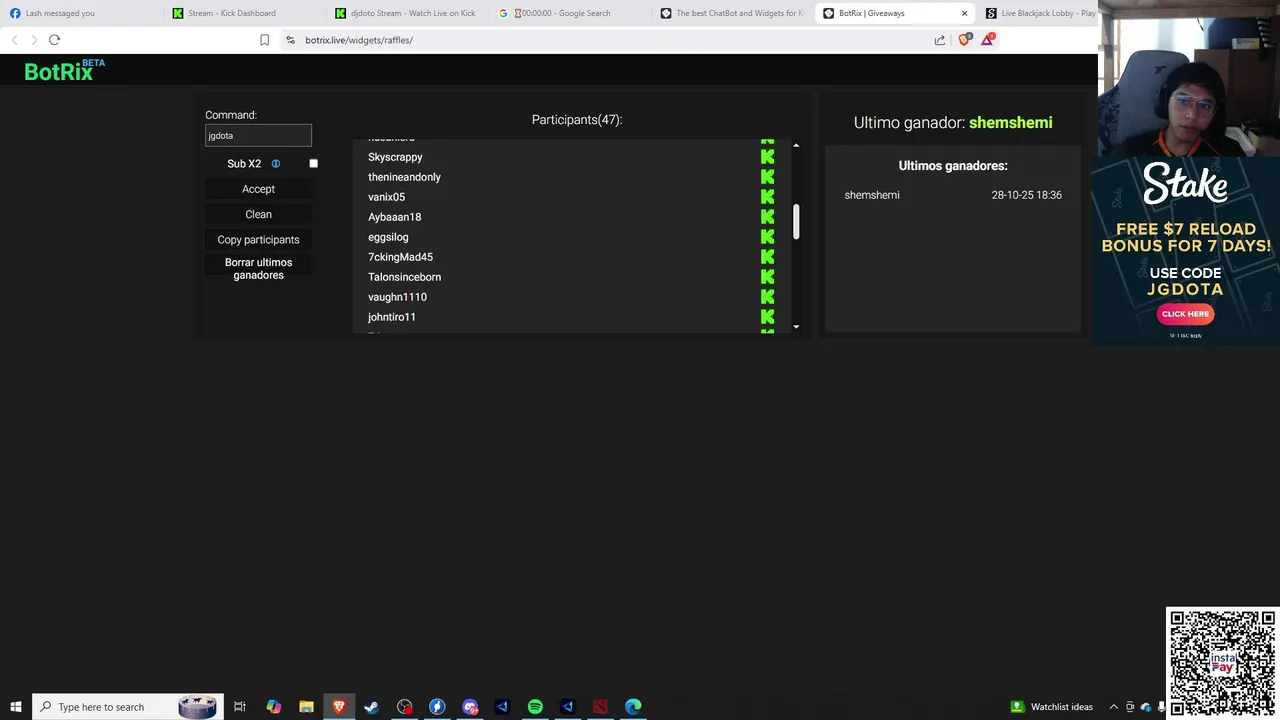This screenshot has width=1280, height=720.
Task: Click the Kick icon next to johntiro11
Action: 767,317
